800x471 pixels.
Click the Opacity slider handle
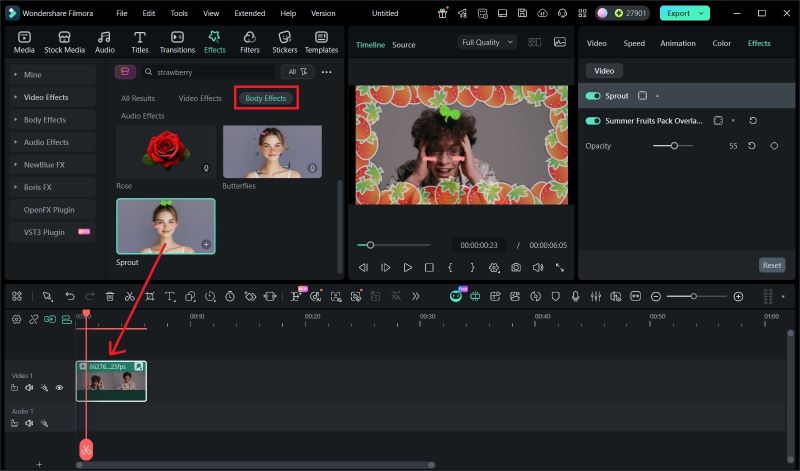(x=674, y=146)
